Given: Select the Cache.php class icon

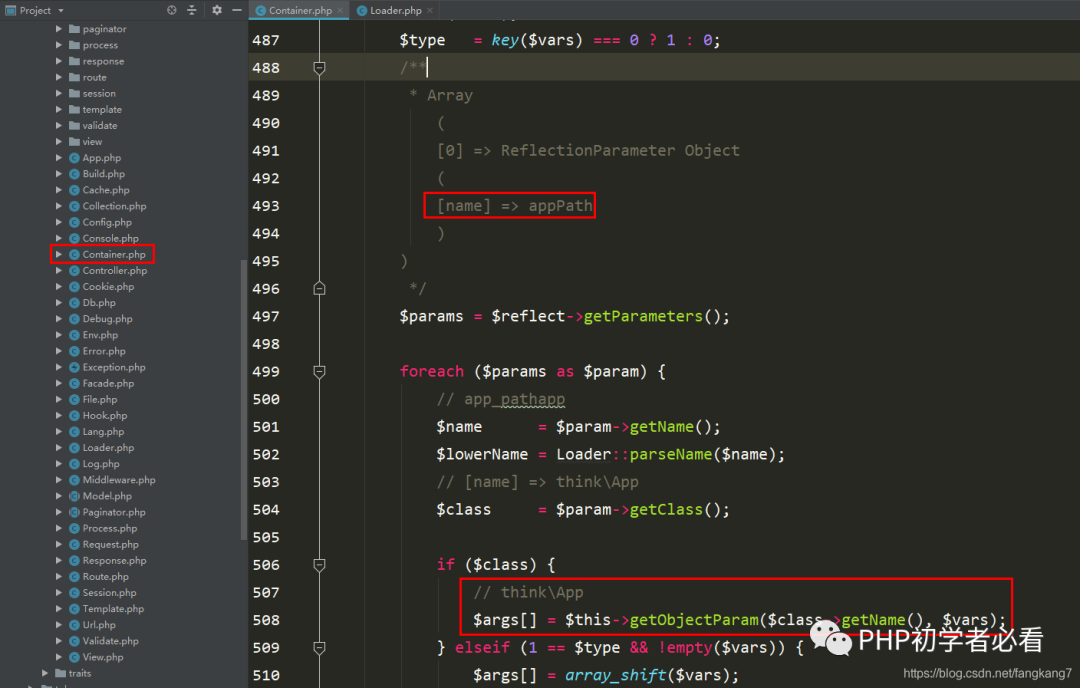Looking at the screenshot, I should point(74,190).
